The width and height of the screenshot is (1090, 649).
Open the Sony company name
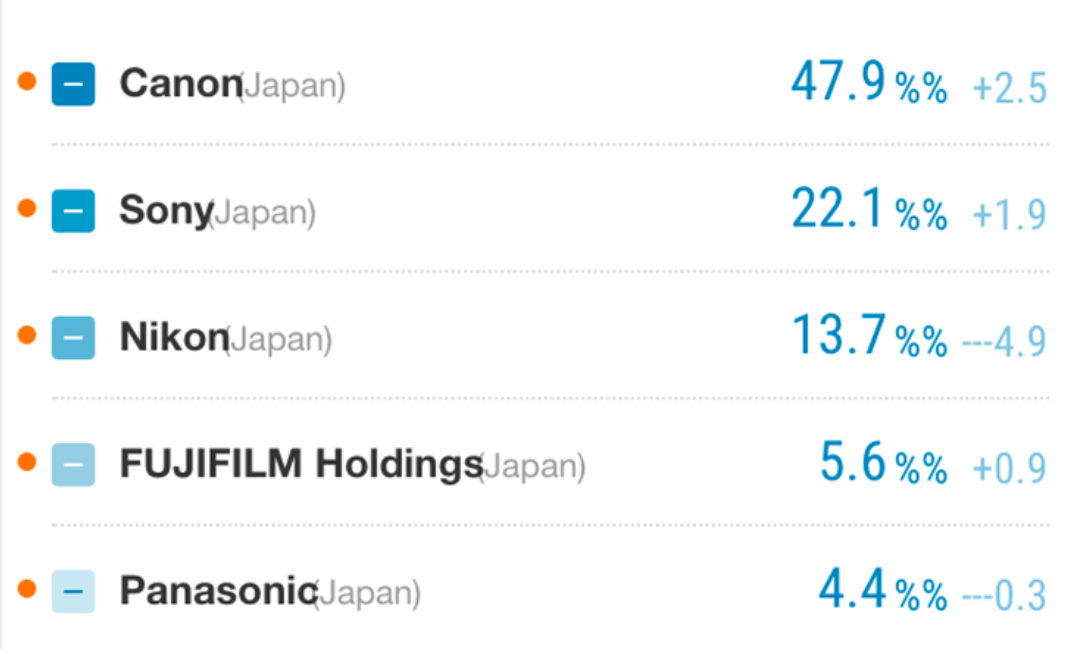click(165, 211)
